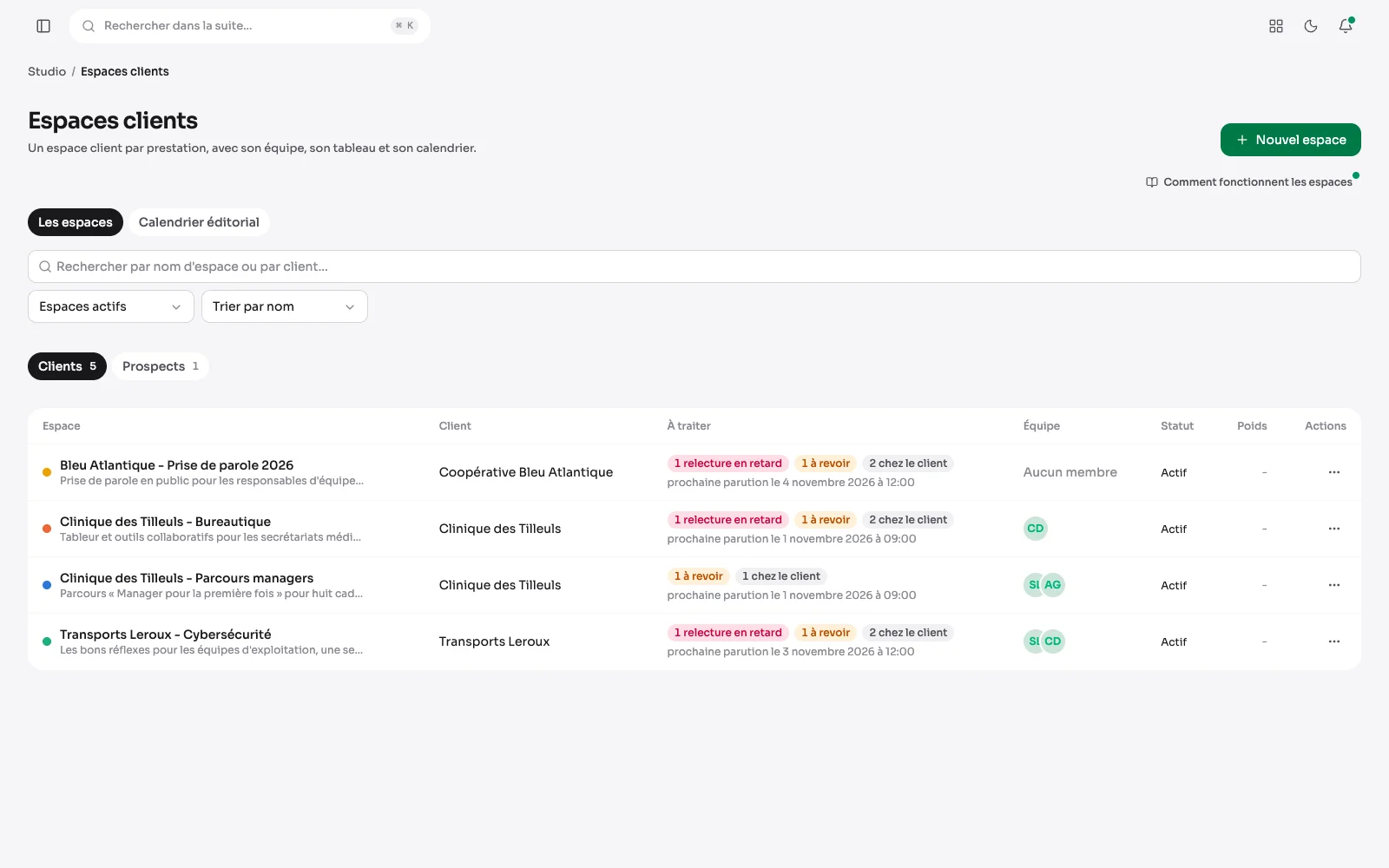This screenshot has width=1389, height=868.
Task: Toggle the sidebar panel icon
Action: pos(43,26)
